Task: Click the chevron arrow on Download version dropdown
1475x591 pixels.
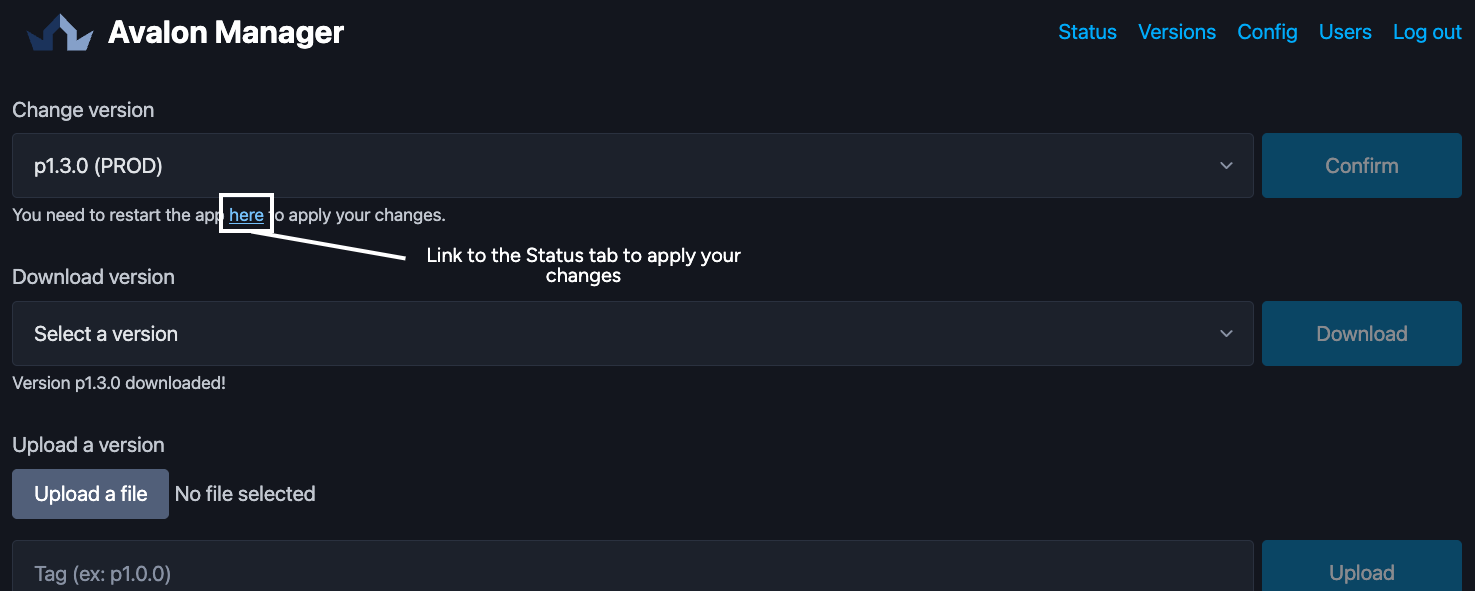Action: (1226, 334)
